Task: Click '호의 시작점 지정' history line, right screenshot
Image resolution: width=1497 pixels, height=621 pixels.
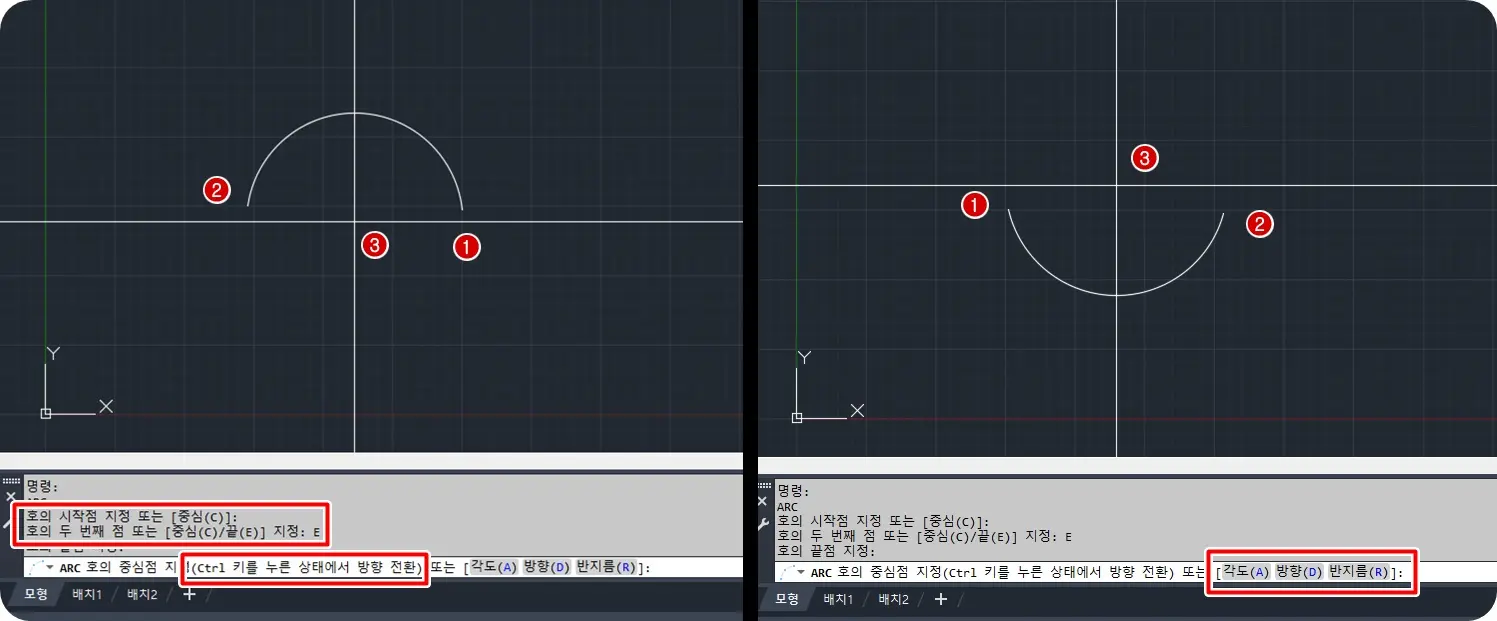Action: click(x=883, y=522)
